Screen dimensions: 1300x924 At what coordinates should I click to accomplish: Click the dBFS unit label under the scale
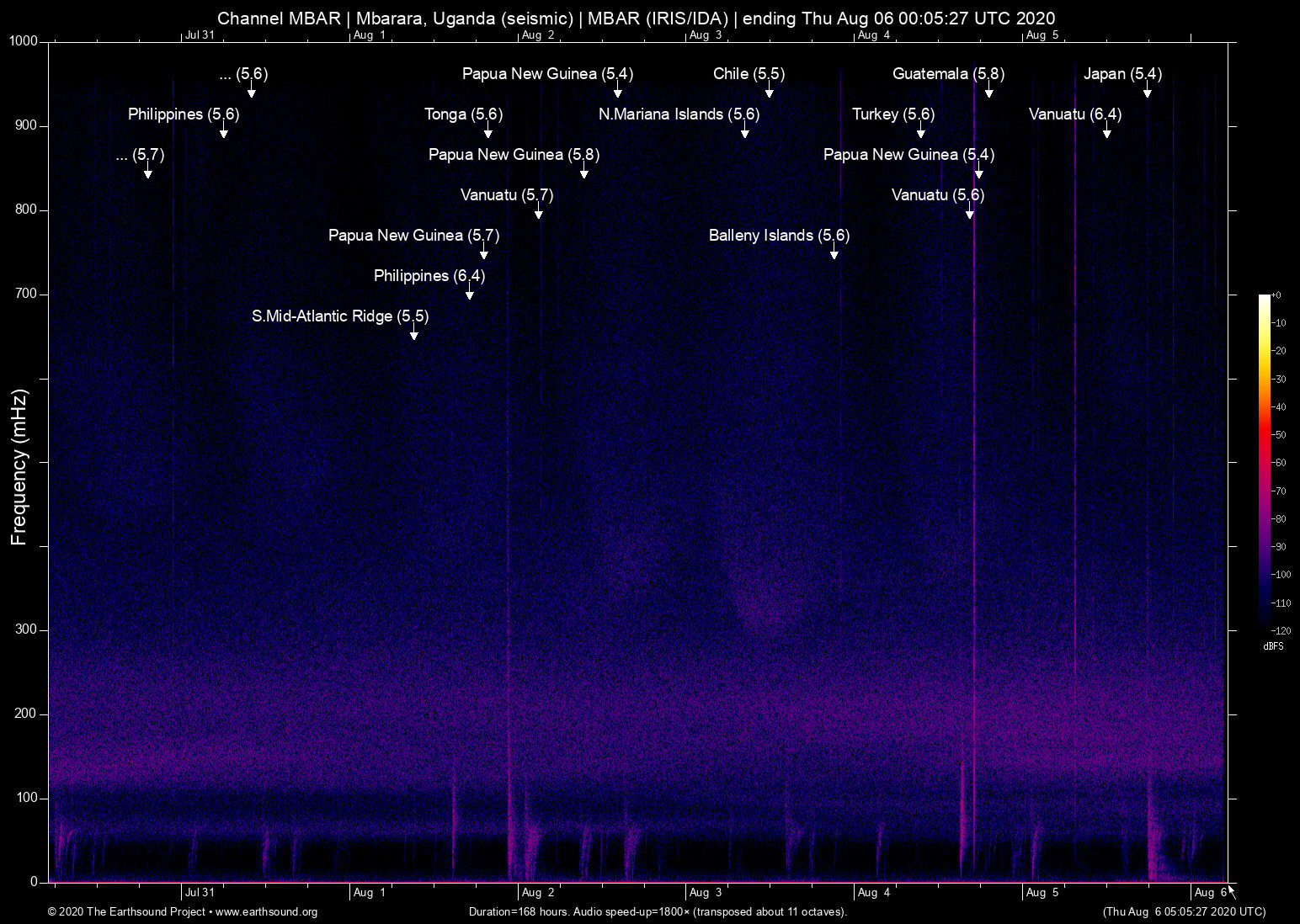click(x=1273, y=646)
